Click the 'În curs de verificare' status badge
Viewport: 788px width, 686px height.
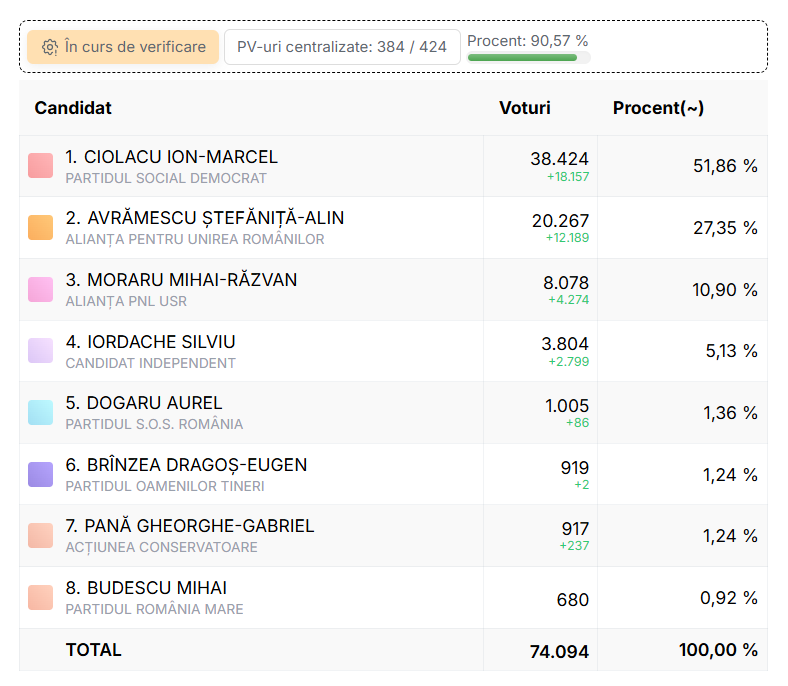tap(122, 47)
